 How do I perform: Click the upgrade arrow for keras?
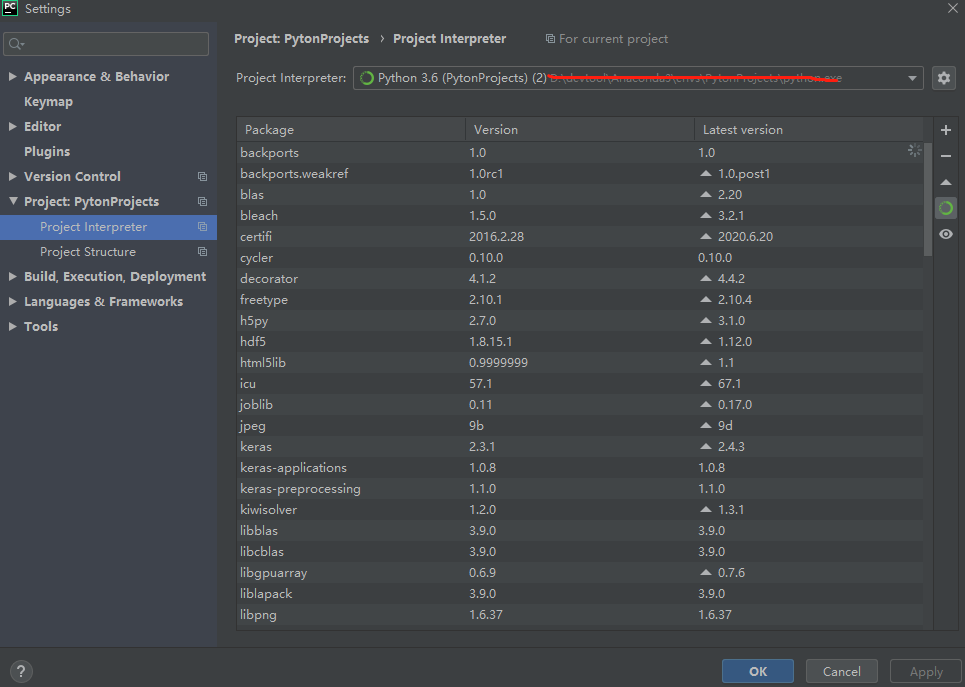tap(706, 446)
